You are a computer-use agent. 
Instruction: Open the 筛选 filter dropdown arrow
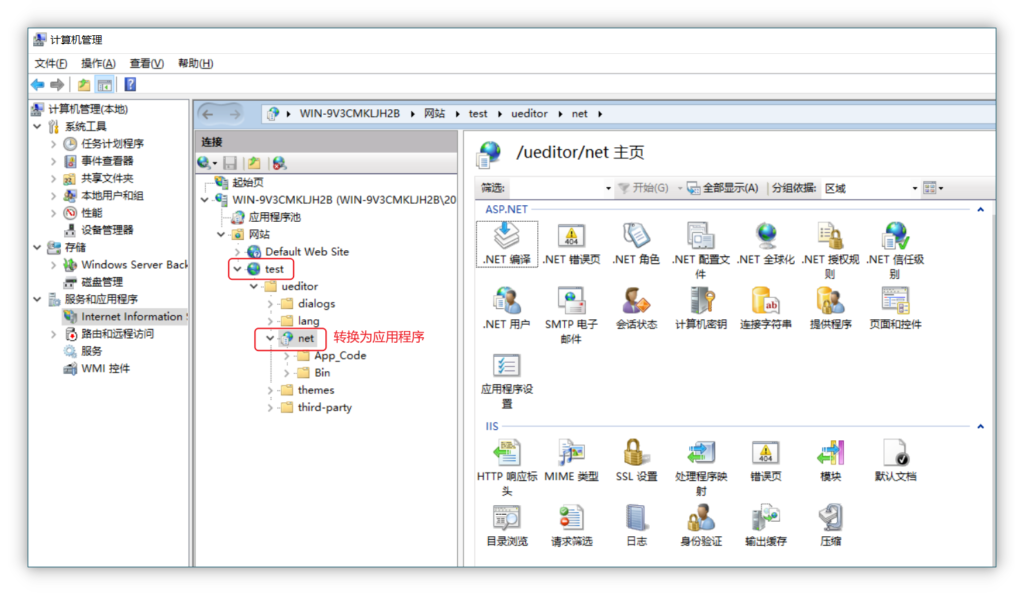coord(608,188)
